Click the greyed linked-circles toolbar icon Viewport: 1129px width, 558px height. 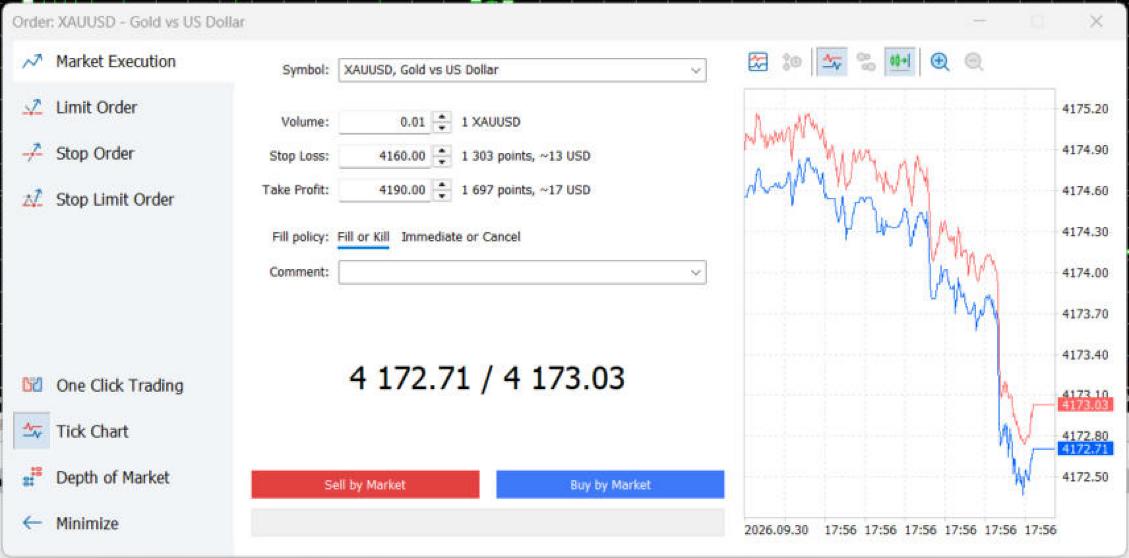click(866, 62)
